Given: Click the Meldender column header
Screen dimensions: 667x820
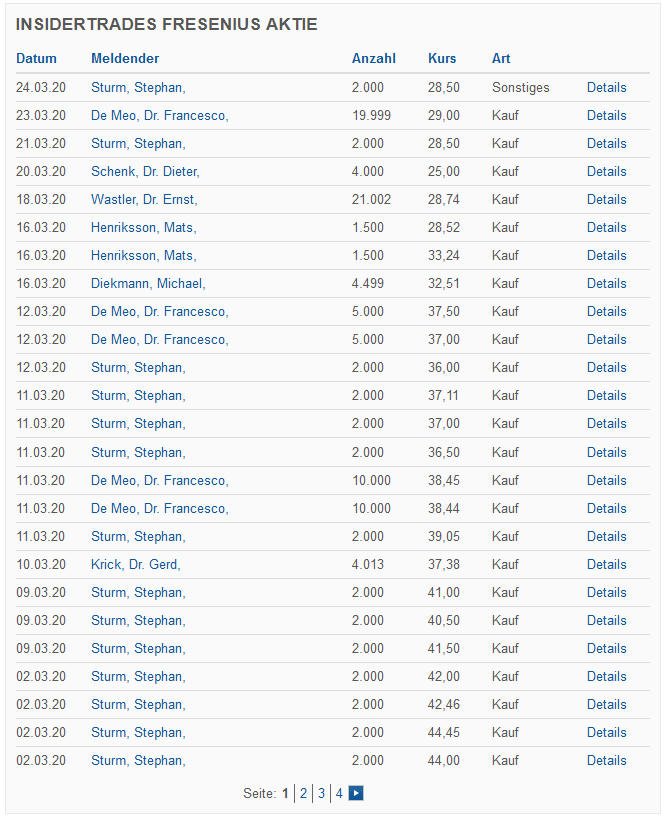Looking at the screenshot, I should 125,58.
